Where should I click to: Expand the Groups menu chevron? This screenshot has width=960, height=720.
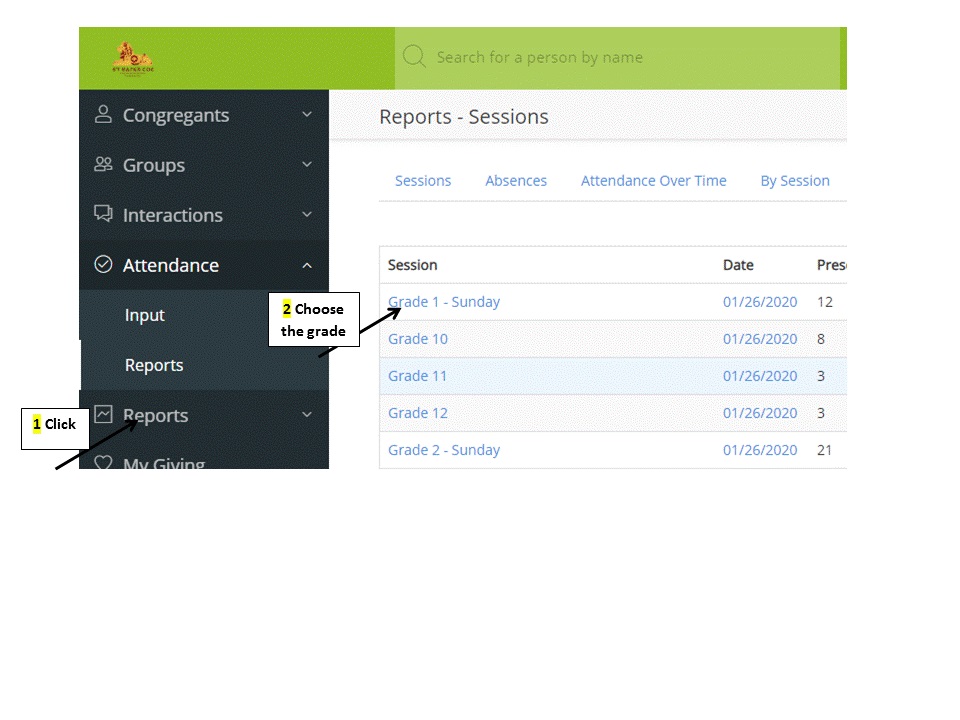tap(307, 164)
